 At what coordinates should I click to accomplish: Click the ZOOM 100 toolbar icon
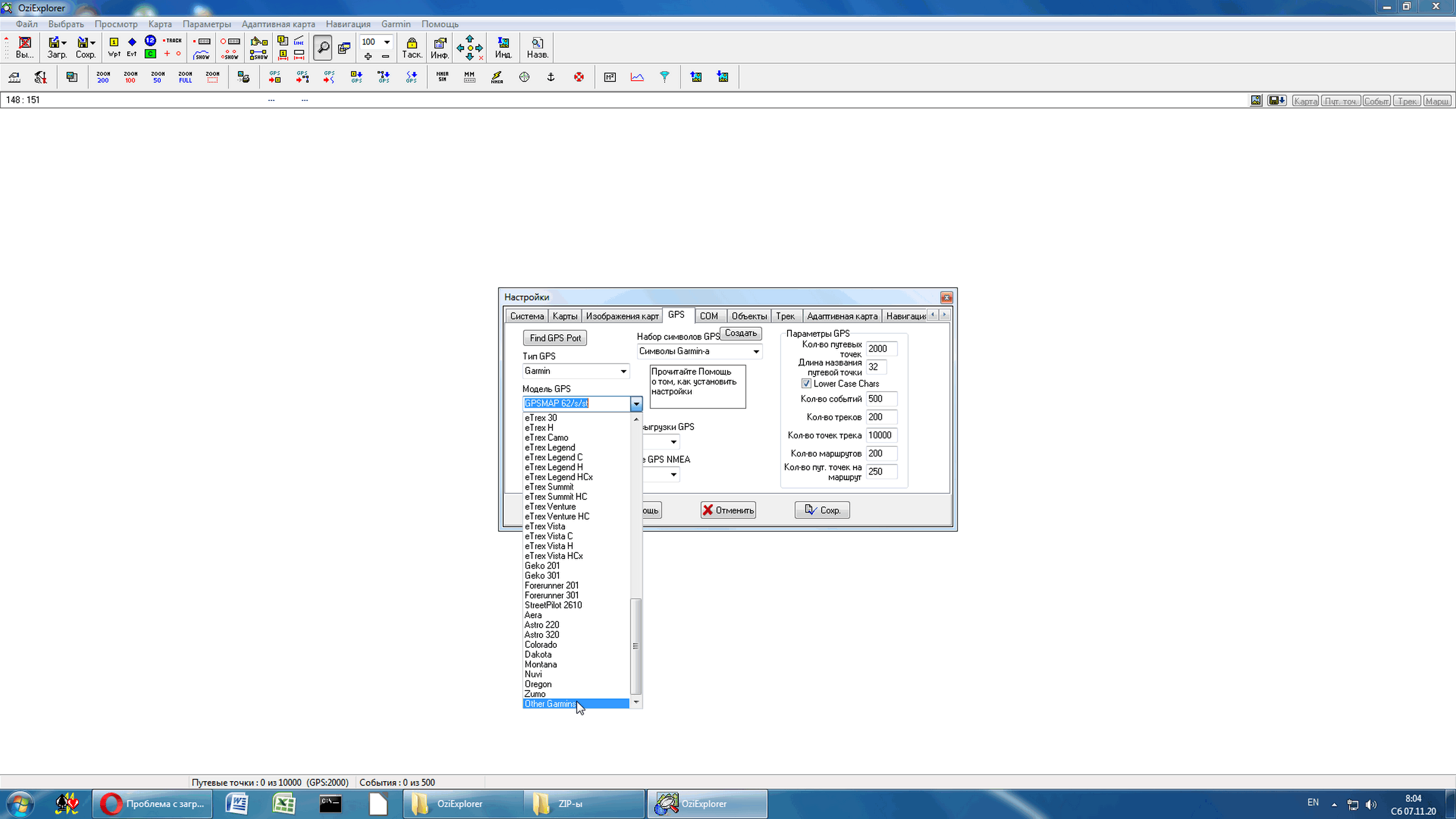point(131,77)
